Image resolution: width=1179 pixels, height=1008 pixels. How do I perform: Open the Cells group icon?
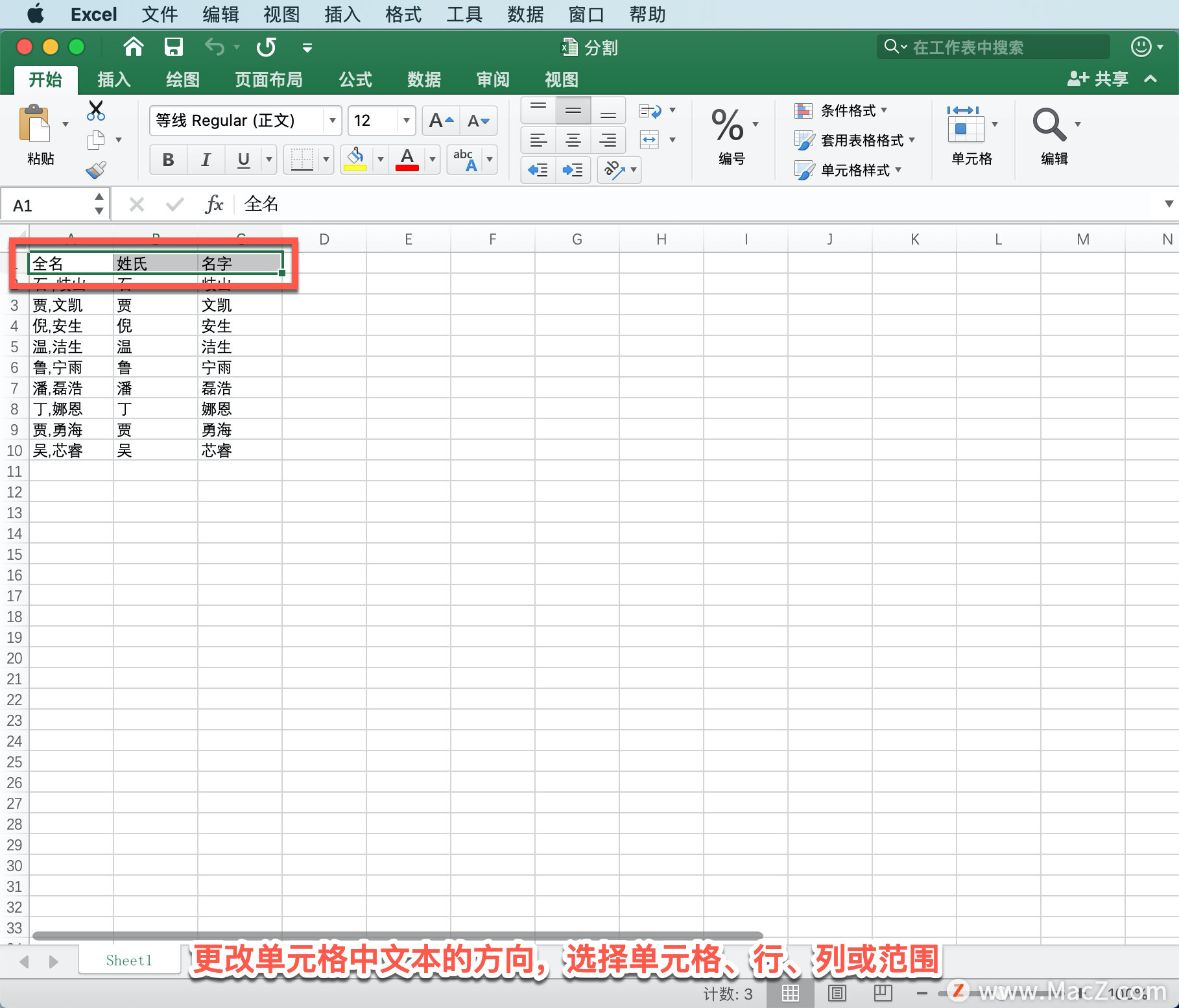click(x=966, y=124)
